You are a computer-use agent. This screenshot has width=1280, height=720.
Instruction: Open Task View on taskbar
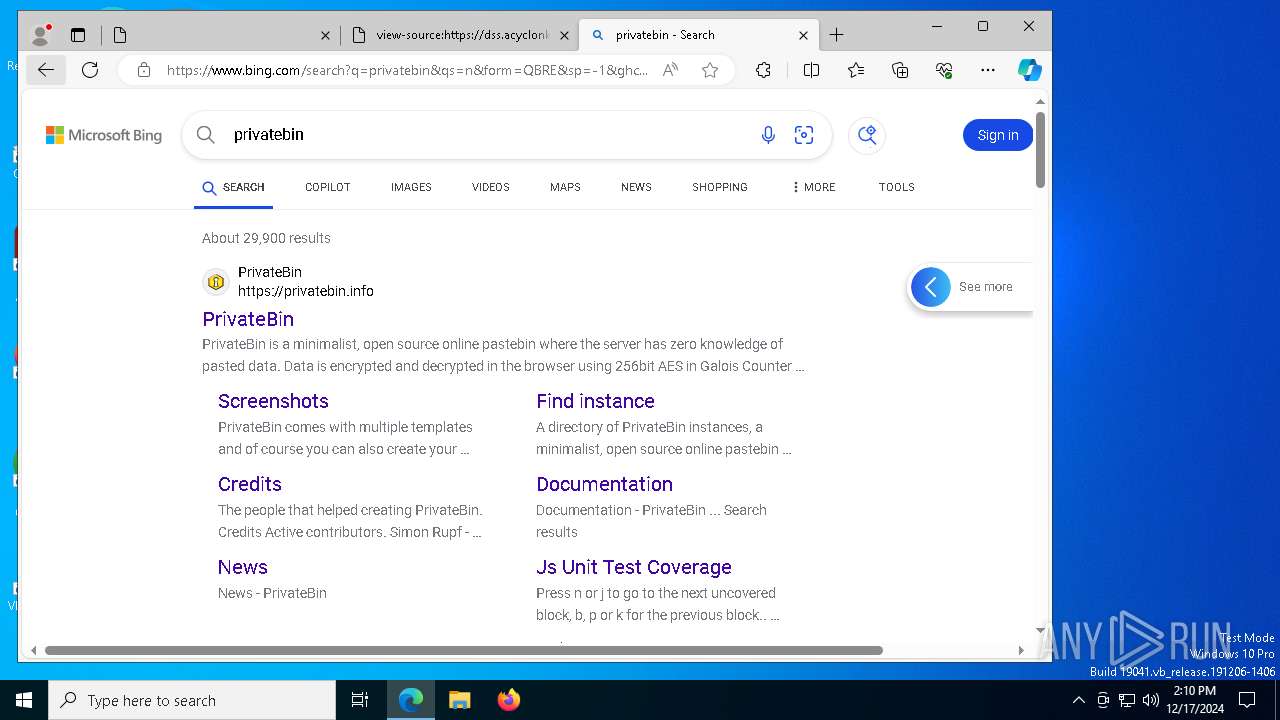[x=360, y=700]
